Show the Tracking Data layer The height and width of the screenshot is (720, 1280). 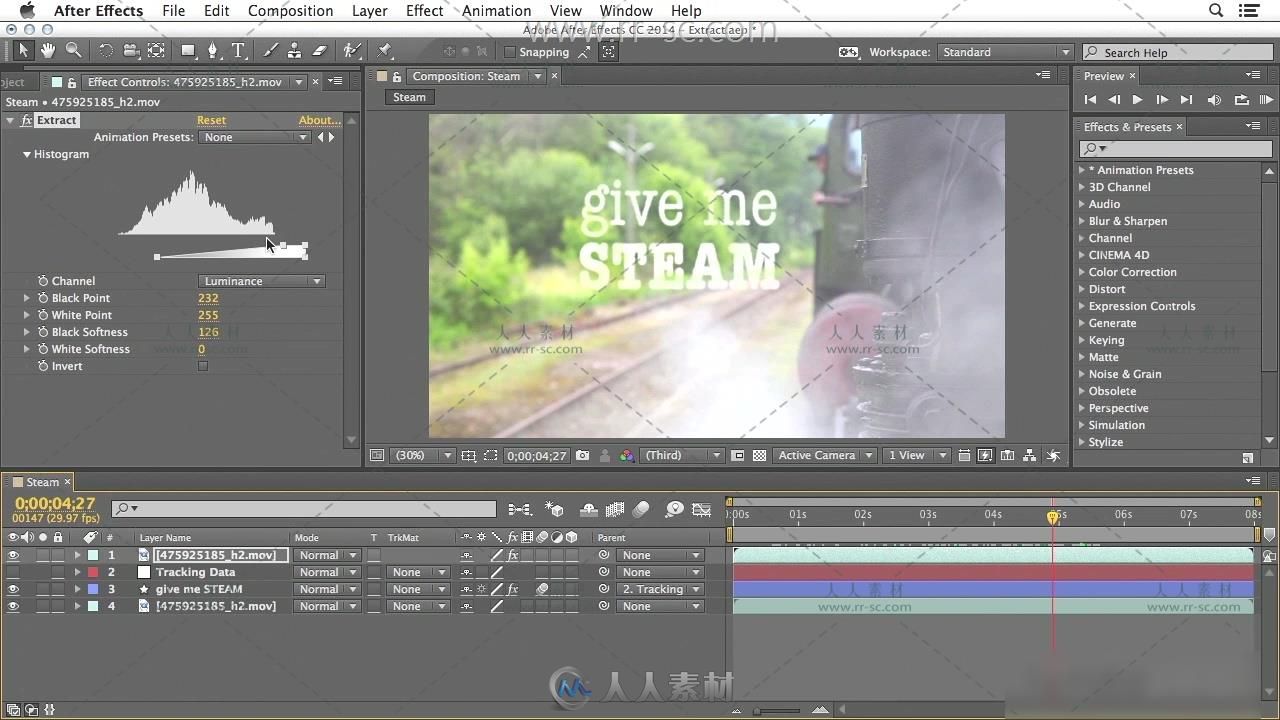pos(13,572)
